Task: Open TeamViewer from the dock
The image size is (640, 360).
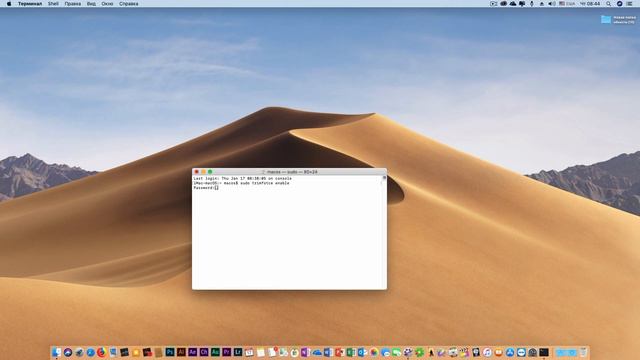Action: (521, 352)
